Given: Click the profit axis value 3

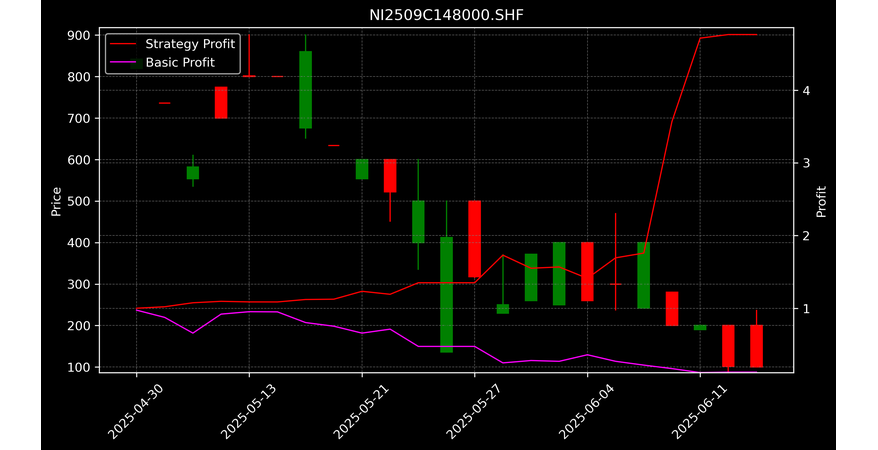Looking at the screenshot, I should tap(805, 163).
